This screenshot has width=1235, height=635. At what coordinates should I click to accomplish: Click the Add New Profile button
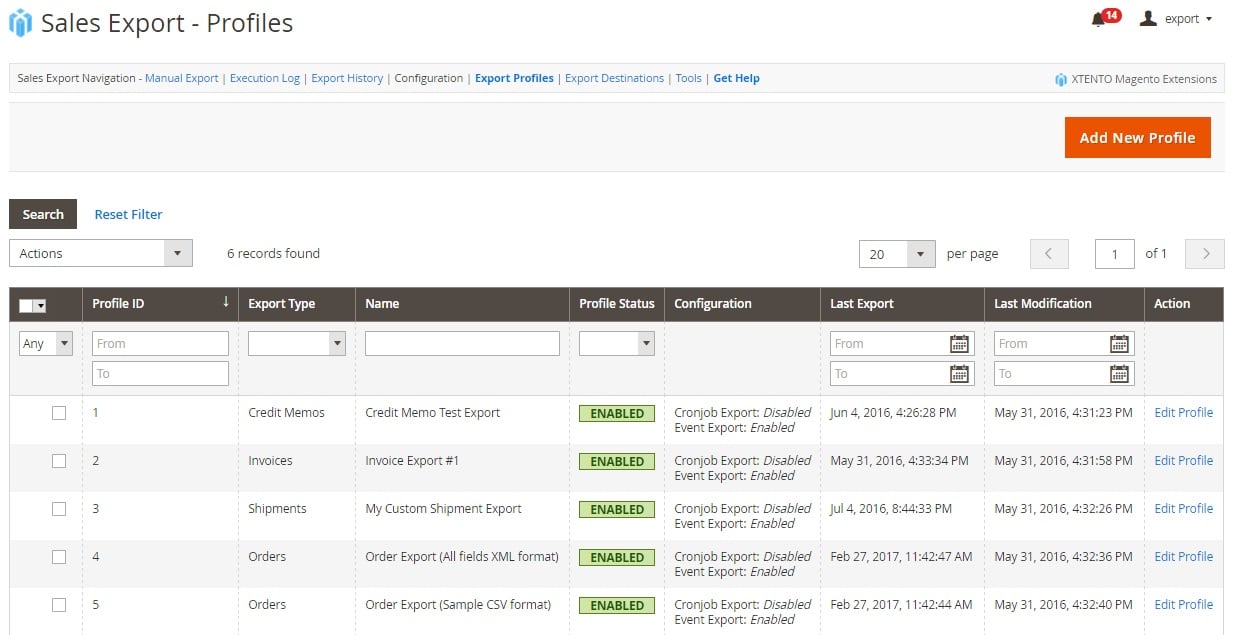pos(1137,138)
